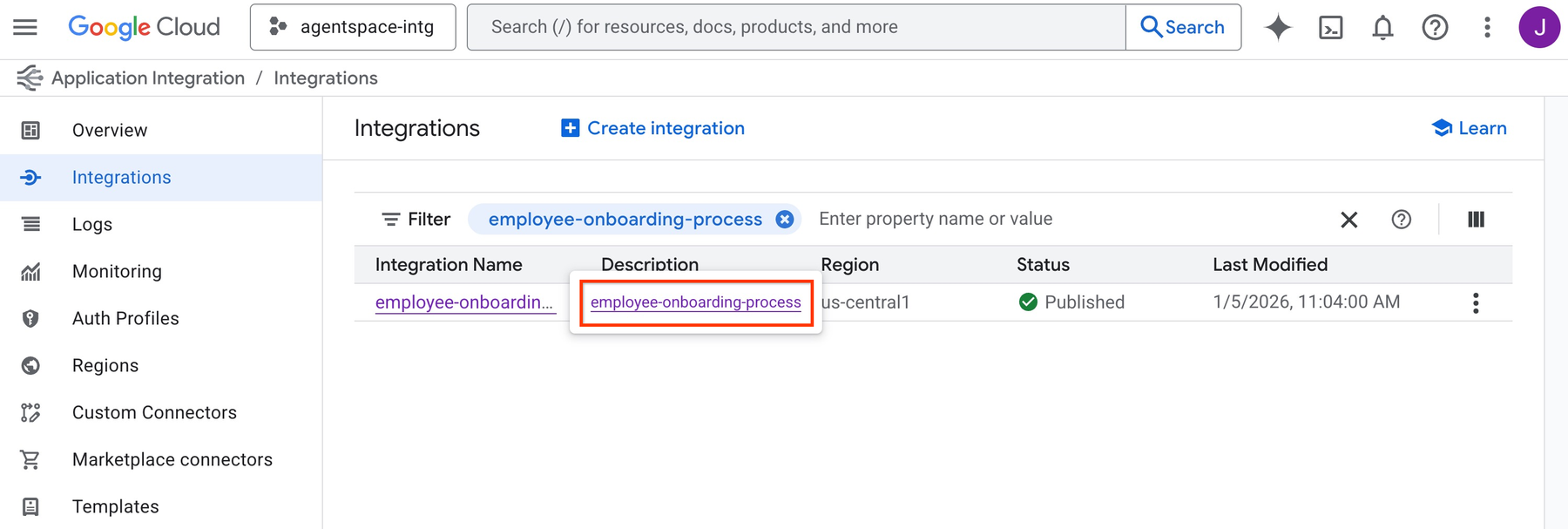
Task: Click Create integration button
Action: point(652,128)
